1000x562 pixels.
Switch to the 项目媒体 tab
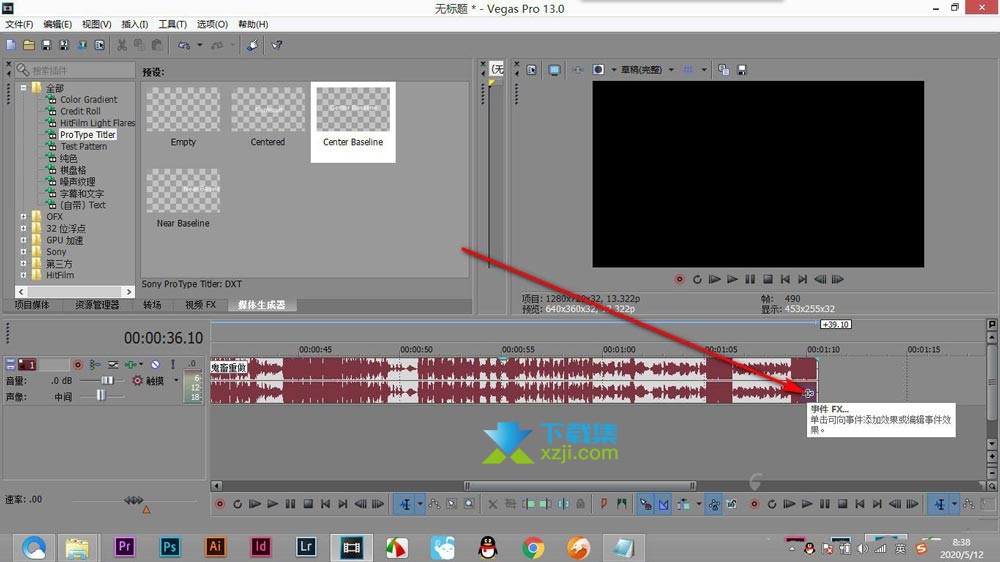coord(32,305)
